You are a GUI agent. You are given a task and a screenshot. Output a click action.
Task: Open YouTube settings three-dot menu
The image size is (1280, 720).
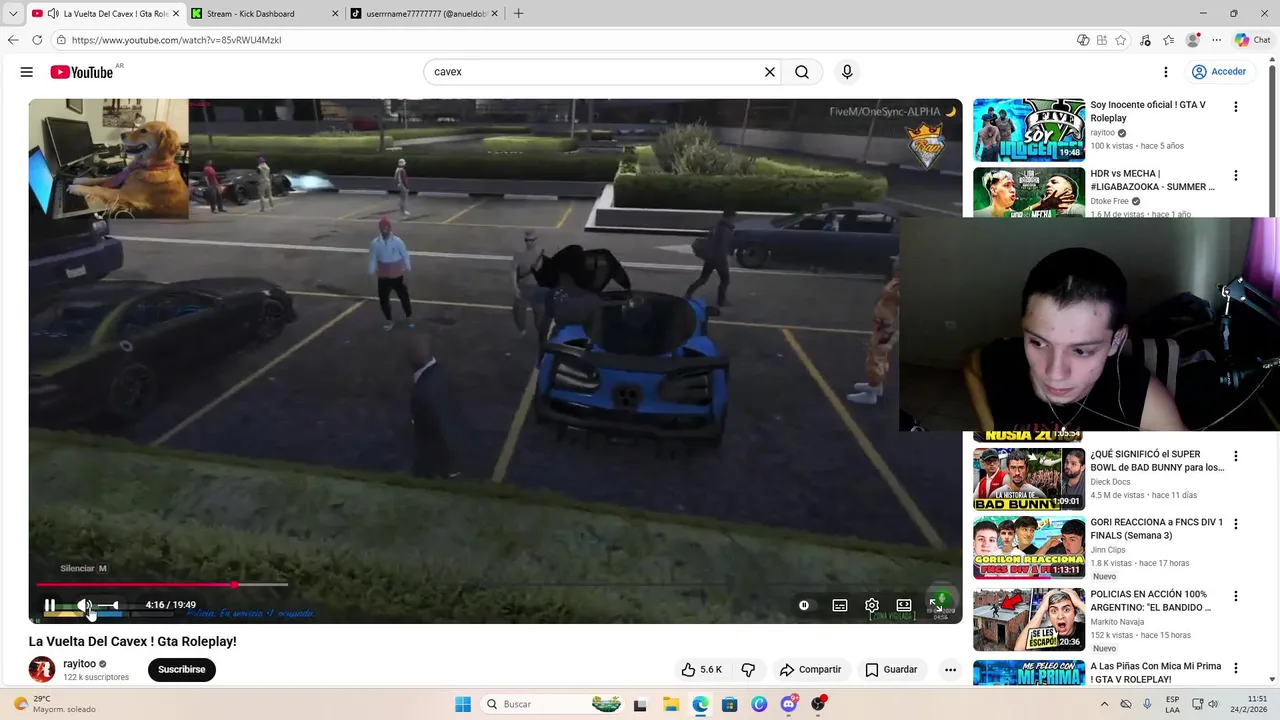point(1165,72)
